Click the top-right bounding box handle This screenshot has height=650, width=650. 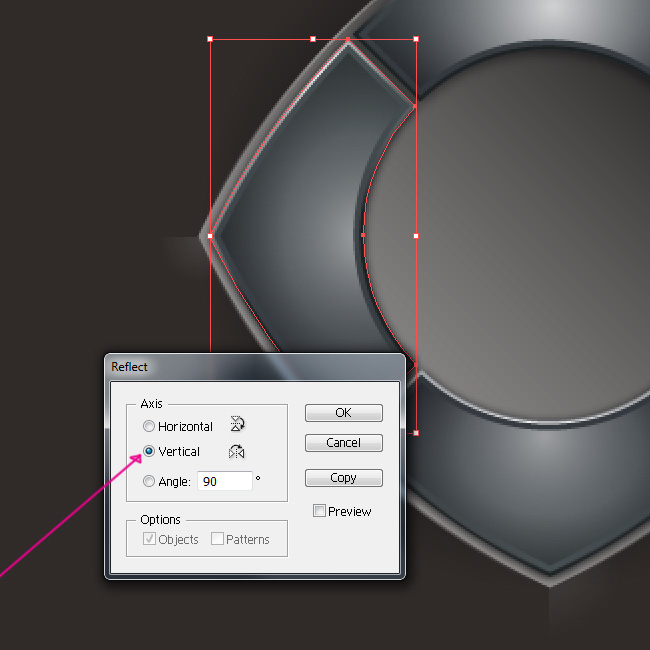tap(416, 39)
